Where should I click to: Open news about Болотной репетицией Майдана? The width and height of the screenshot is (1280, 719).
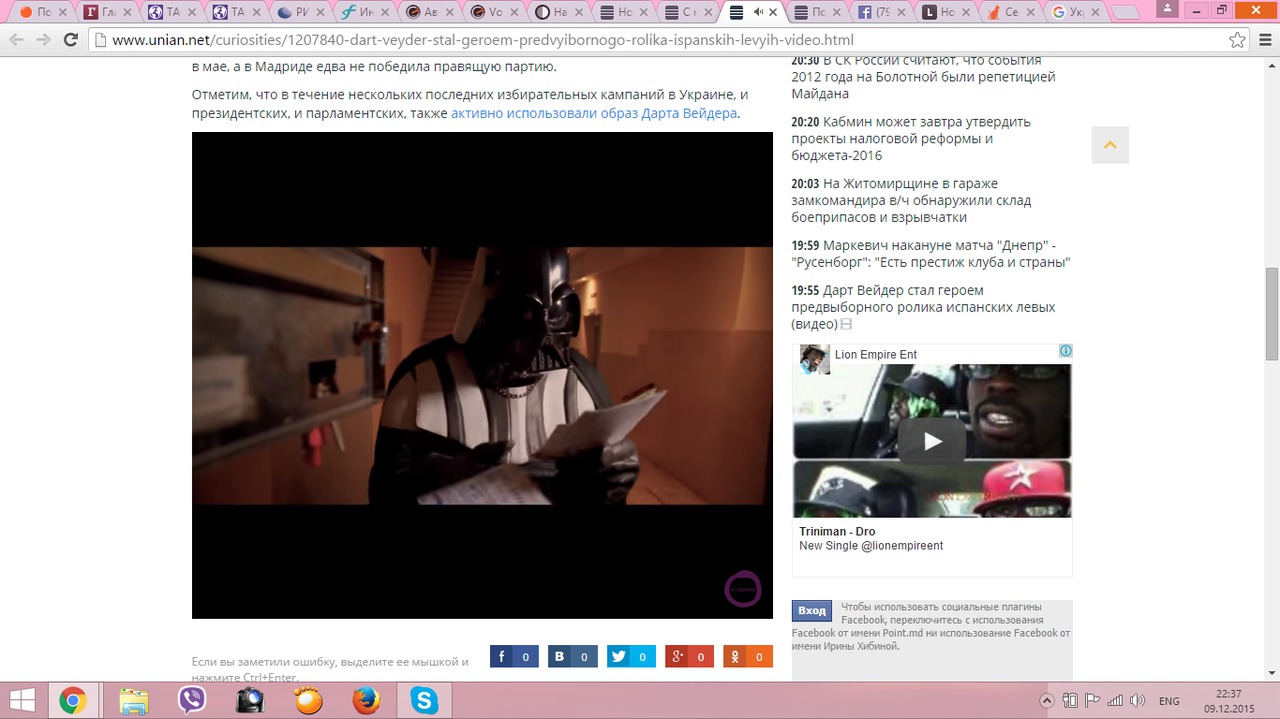pos(923,76)
